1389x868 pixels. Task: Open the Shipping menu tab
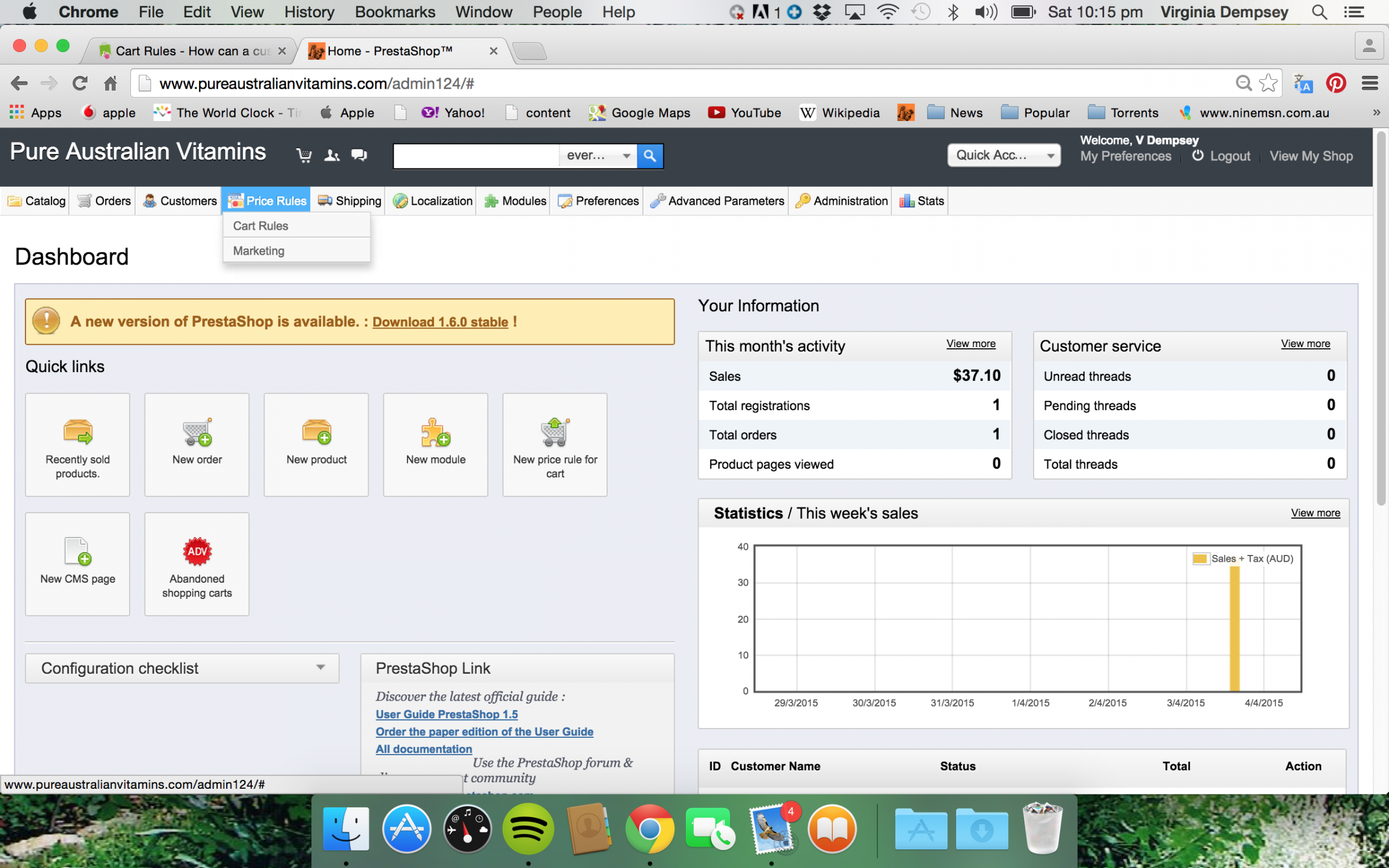click(x=350, y=201)
